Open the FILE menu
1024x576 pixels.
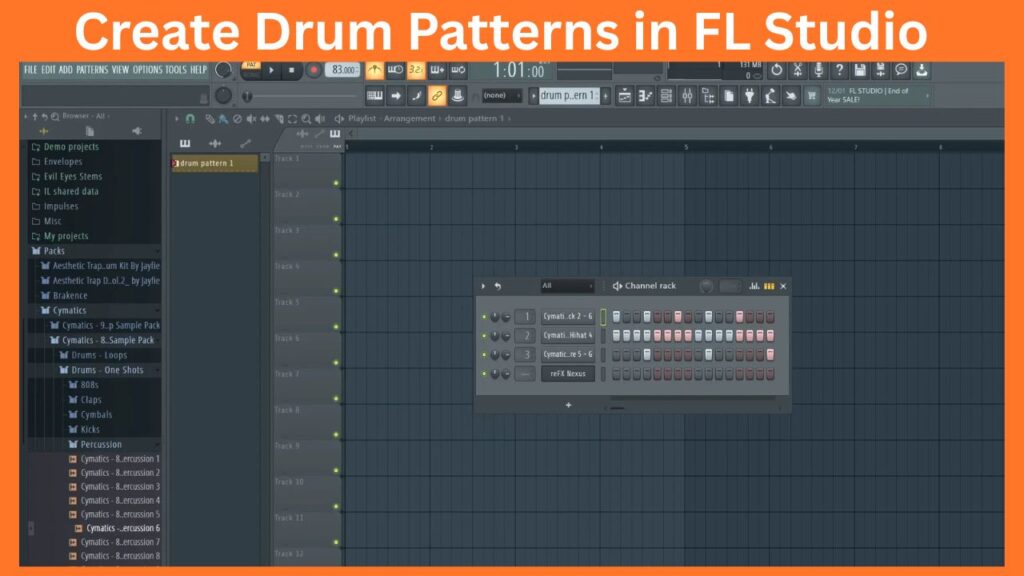[31, 70]
